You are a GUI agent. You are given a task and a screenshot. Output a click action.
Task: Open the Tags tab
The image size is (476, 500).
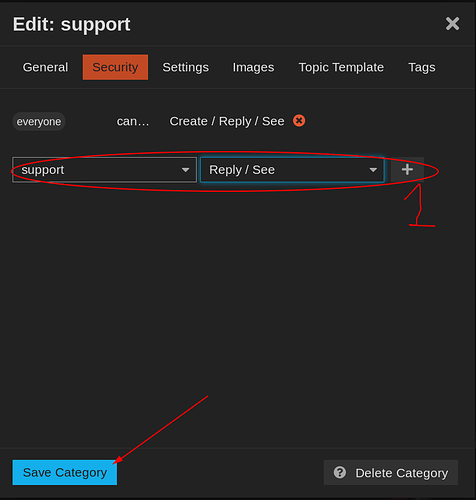[x=422, y=67]
